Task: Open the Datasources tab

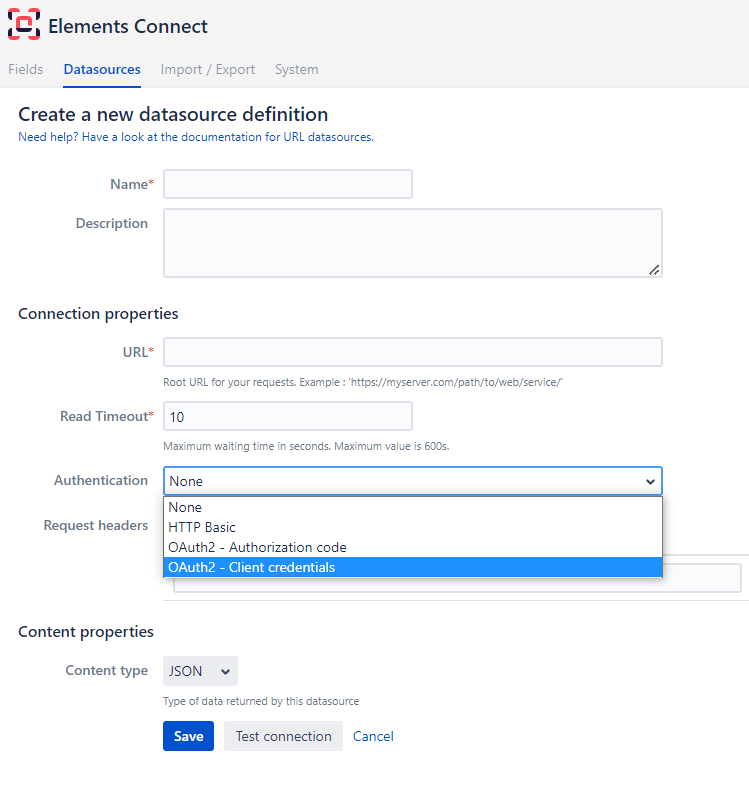Action: point(102,70)
